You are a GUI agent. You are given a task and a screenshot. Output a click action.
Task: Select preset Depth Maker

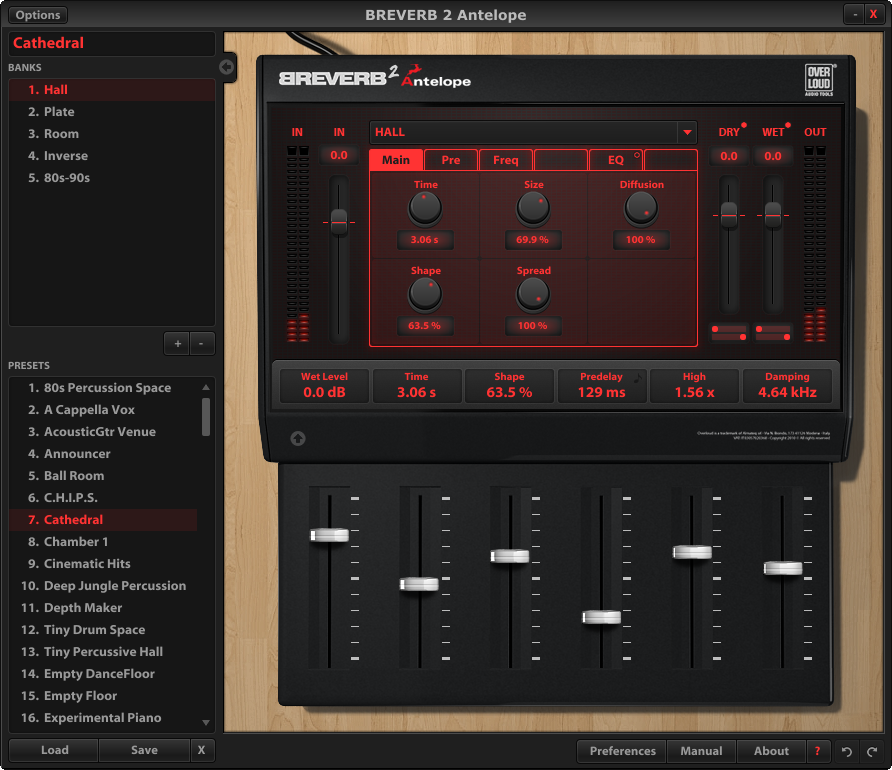coord(103,608)
